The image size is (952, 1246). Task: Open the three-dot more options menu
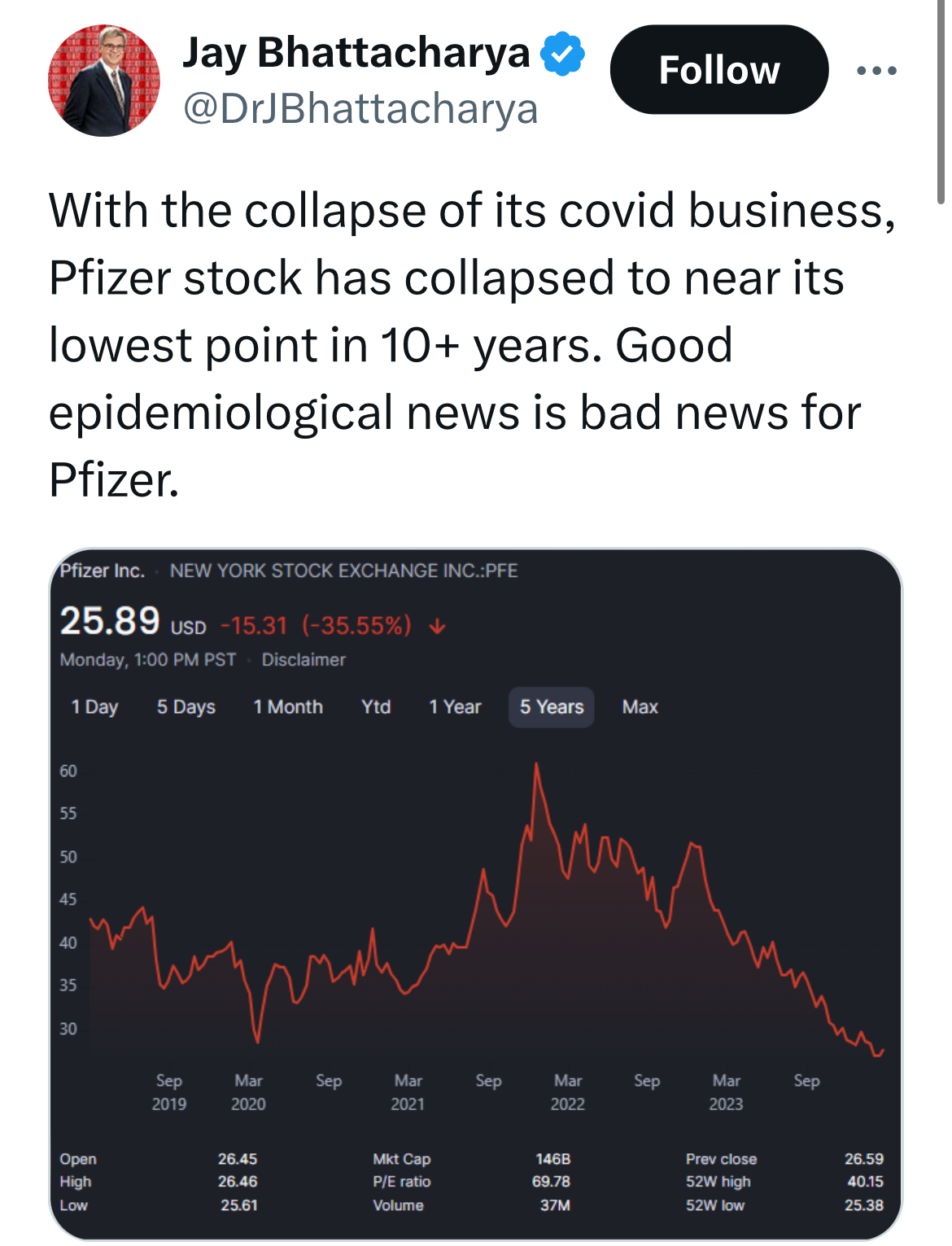pos(877,71)
